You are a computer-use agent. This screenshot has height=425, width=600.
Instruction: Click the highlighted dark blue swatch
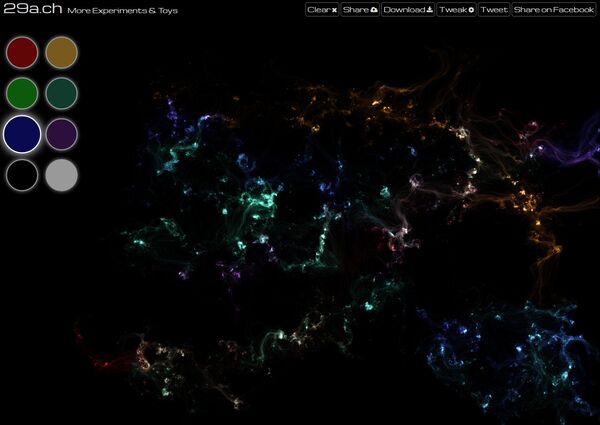point(21,134)
